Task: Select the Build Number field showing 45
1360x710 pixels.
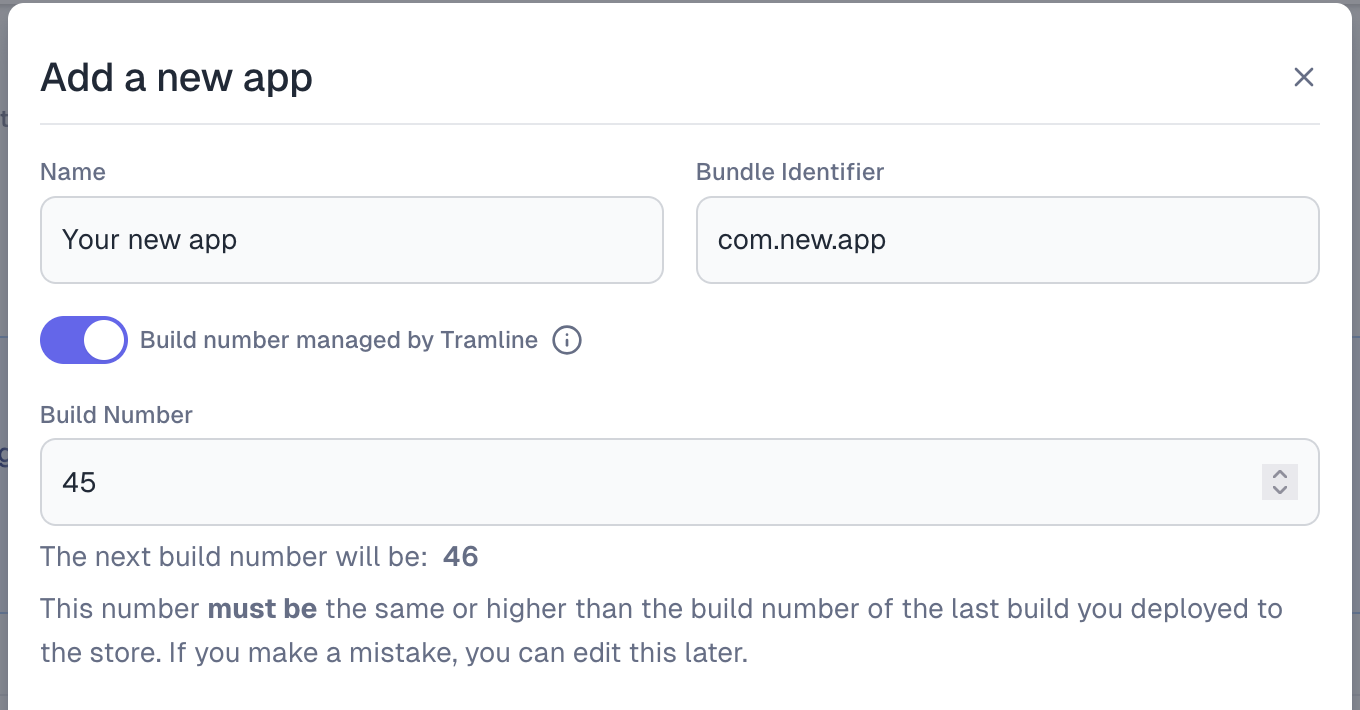Action: coord(600,482)
